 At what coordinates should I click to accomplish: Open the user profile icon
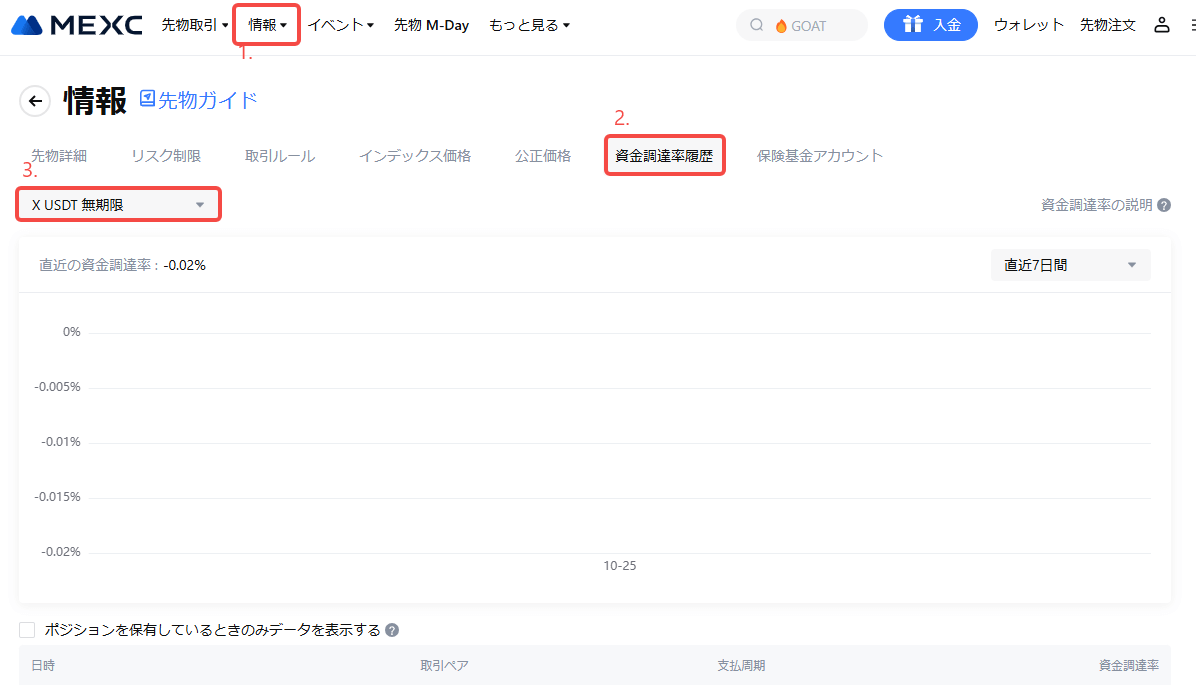1161,25
